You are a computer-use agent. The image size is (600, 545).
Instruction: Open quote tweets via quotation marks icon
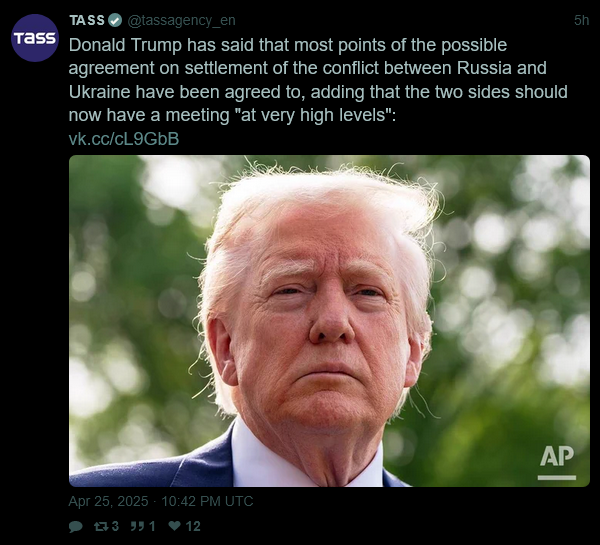tap(137, 526)
